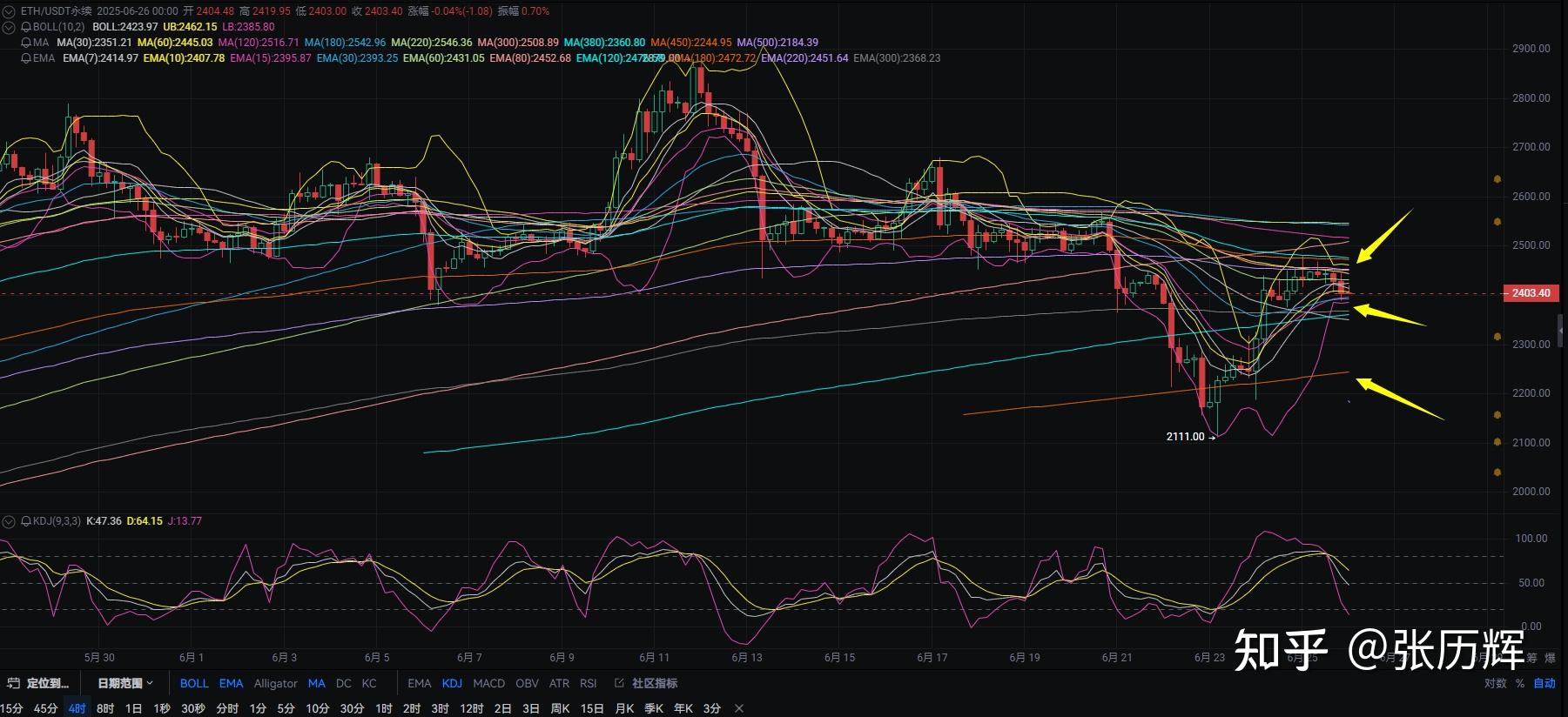Viewport: 1568px width, 717px height.
Task: Expand the 日期范围 date range dropdown
Action: pos(125,683)
